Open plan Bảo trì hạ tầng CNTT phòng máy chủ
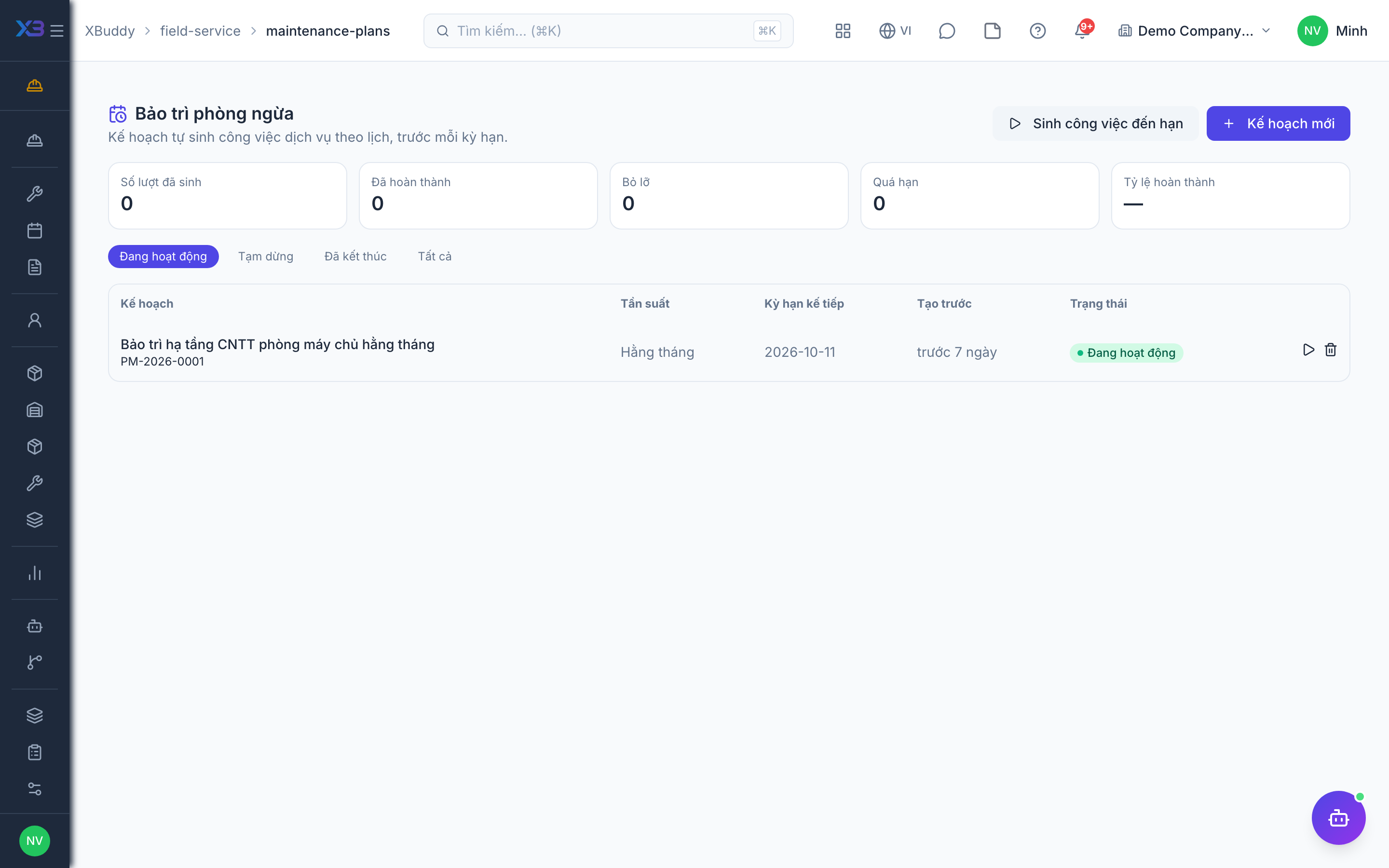The width and height of the screenshot is (1389, 868). [277, 344]
